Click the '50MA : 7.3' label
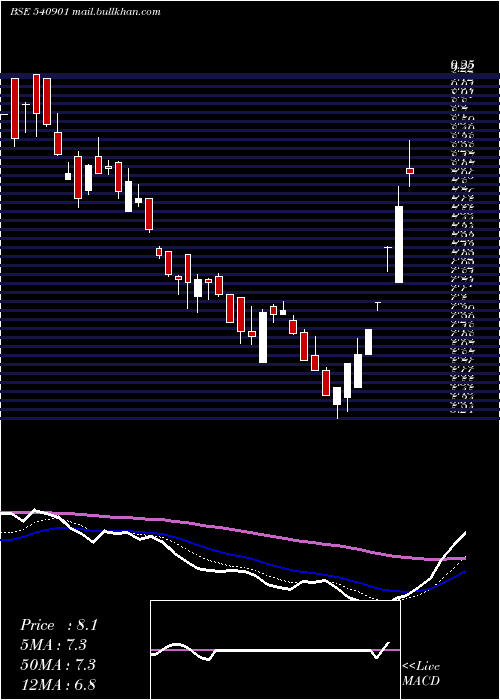 (58, 664)
